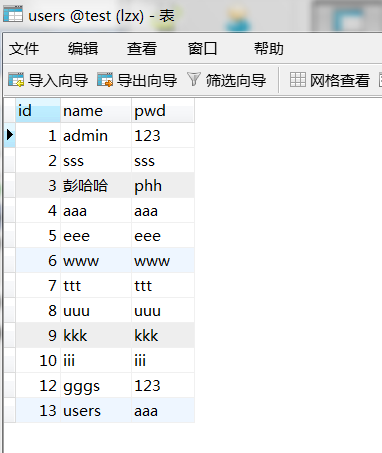Select the name cell of row id 8
382x453 pixels.
[x=96, y=310]
